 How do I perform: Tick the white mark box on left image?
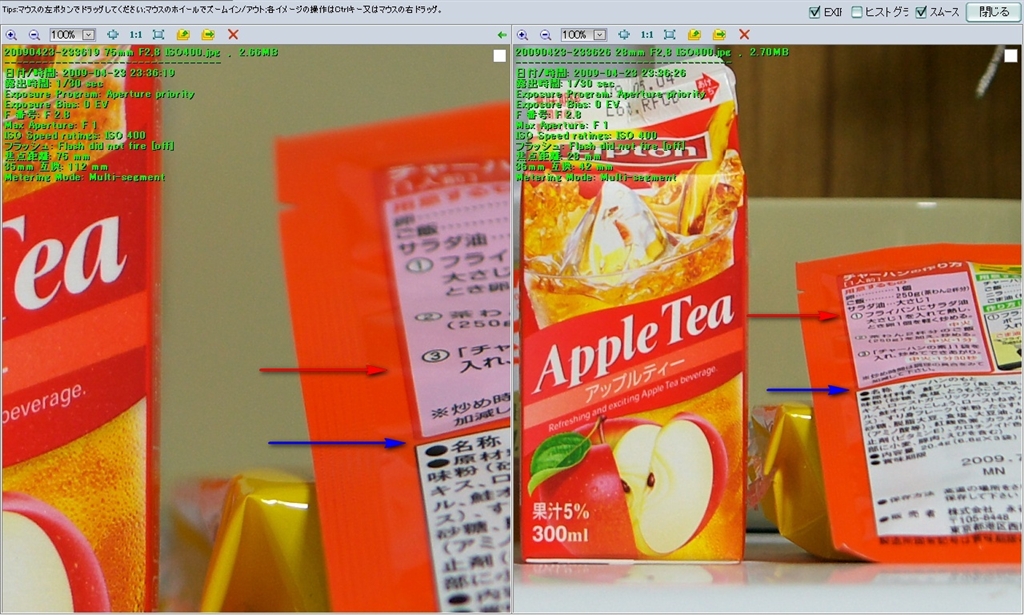(x=500, y=56)
